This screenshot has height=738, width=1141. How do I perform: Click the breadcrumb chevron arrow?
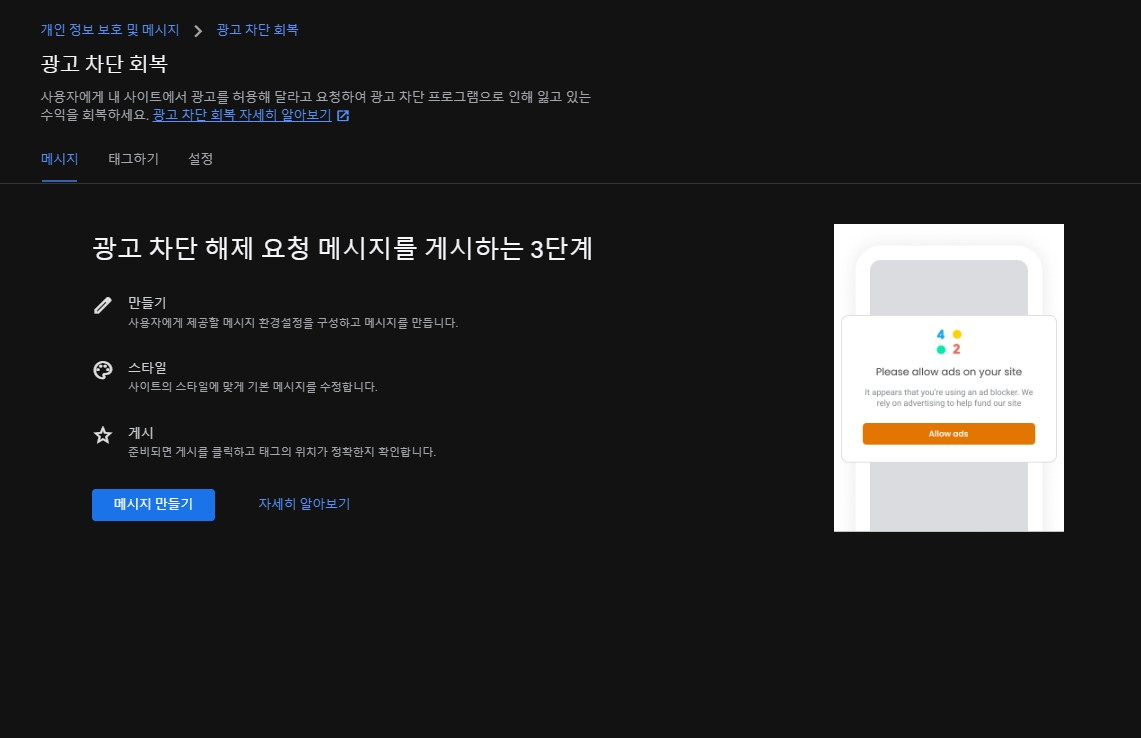[x=197, y=31]
